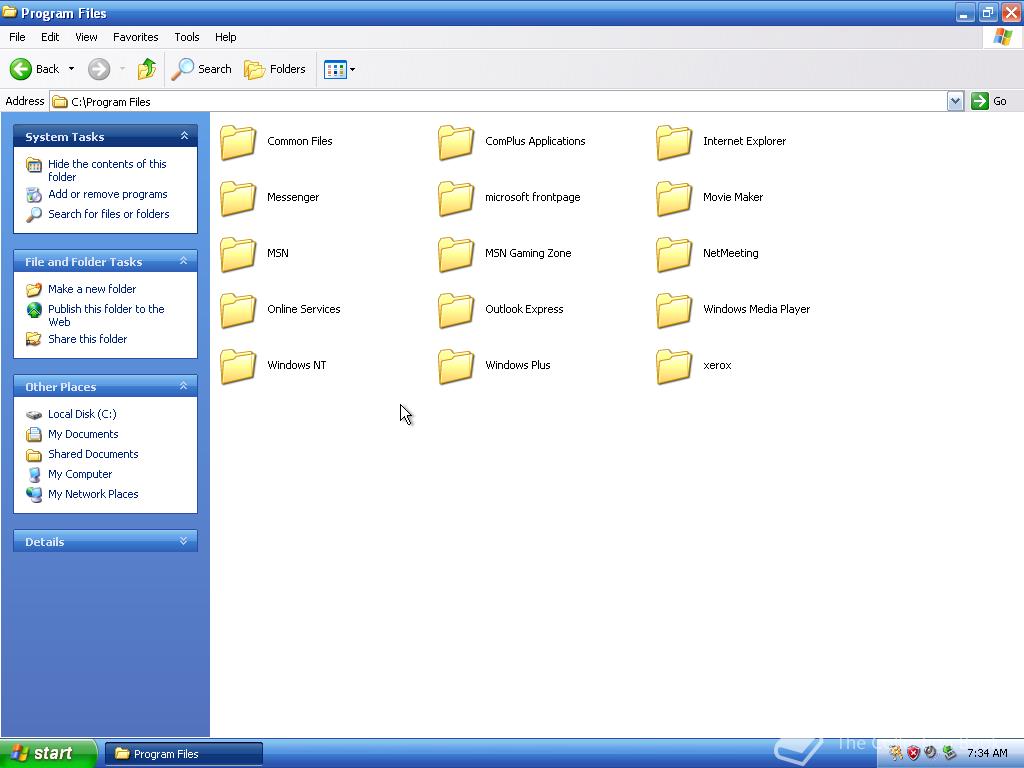This screenshot has width=1024, height=768.
Task: Open My Documents from Other Places
Action: tap(83, 434)
